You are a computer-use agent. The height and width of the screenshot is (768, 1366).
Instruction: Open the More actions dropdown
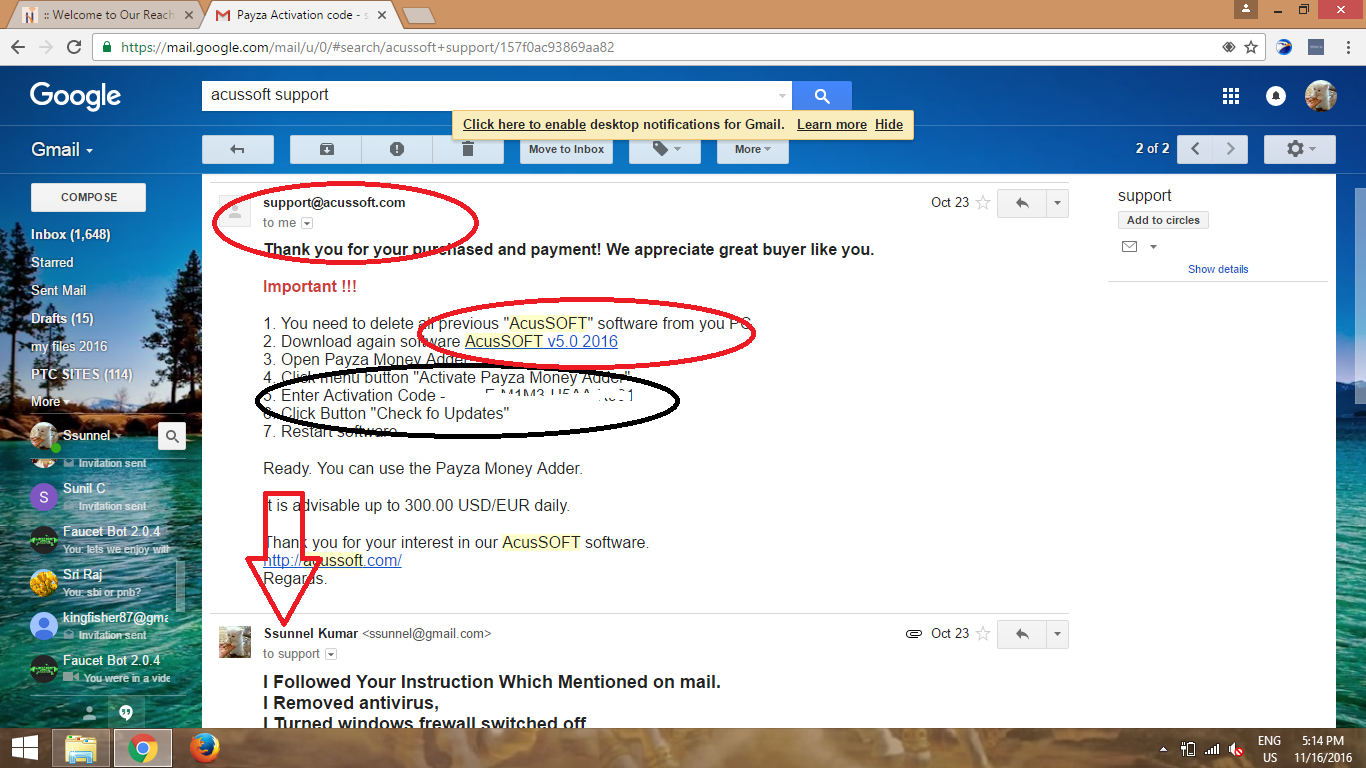(752, 149)
